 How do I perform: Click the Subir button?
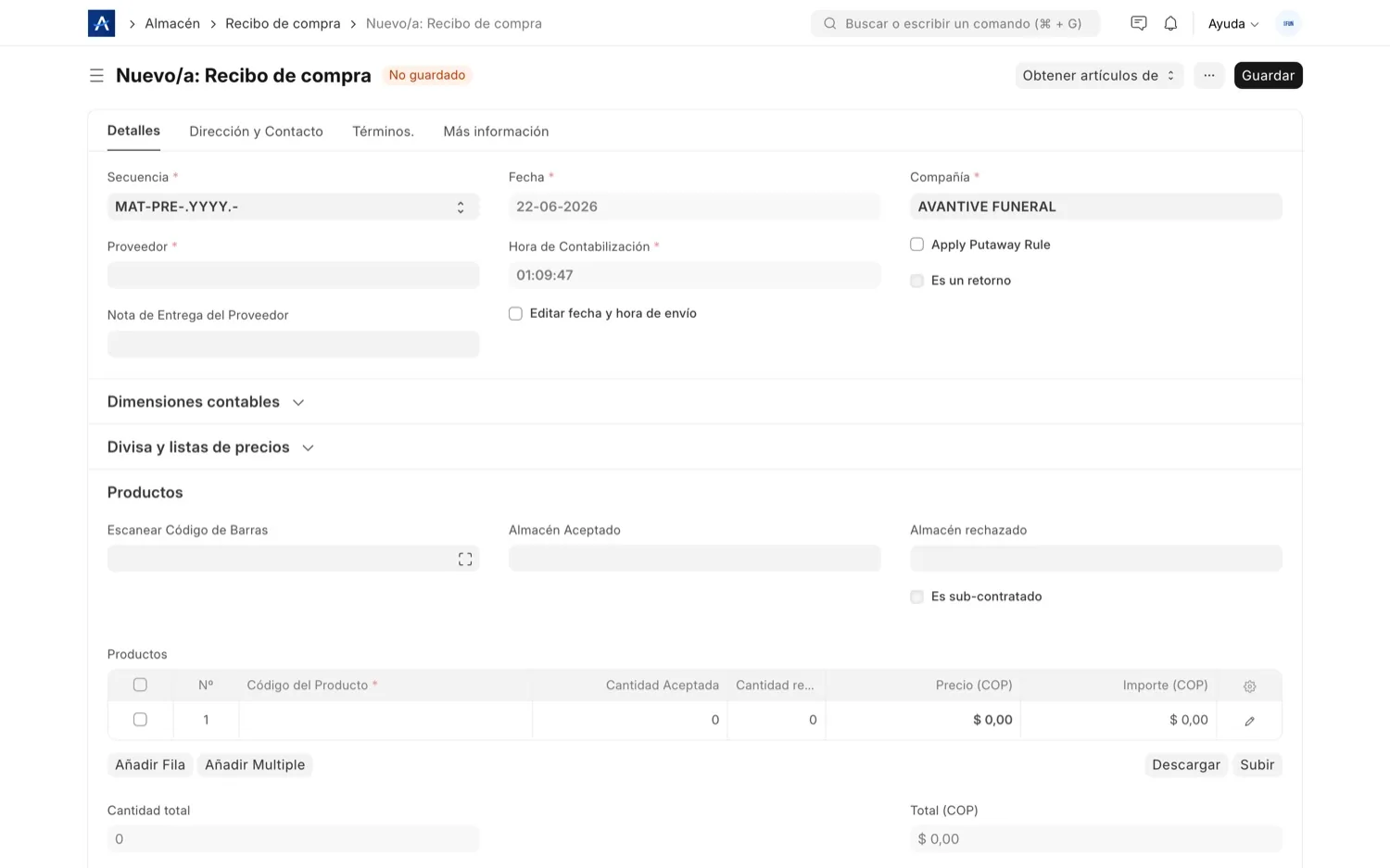tap(1257, 764)
